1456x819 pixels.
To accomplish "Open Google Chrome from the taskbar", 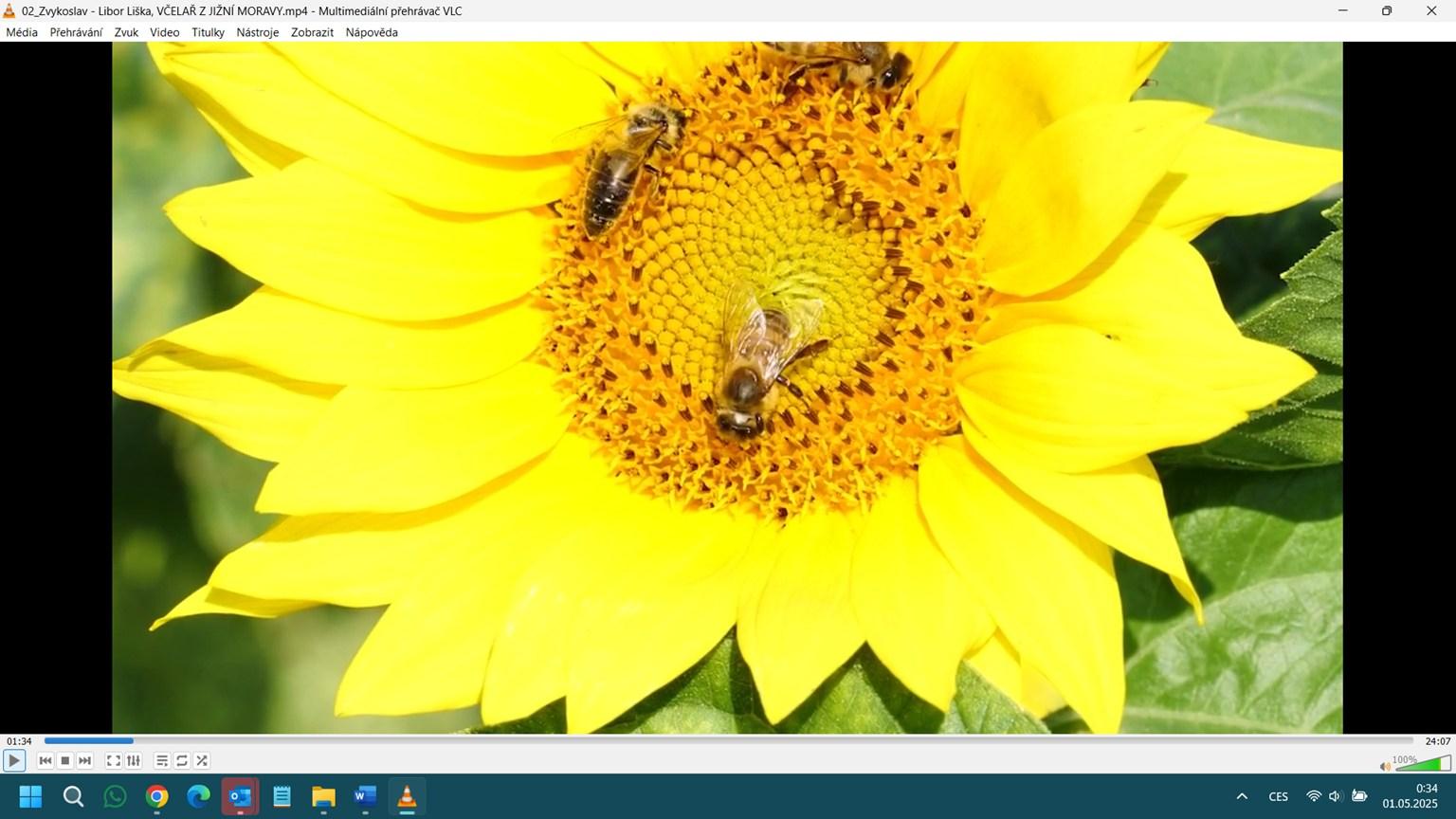I will 156,796.
